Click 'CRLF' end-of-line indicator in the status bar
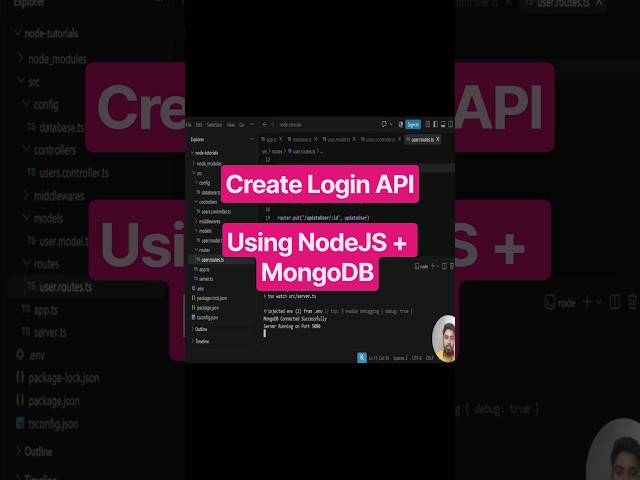Image resolution: width=640 pixels, height=480 pixels. pos(429,358)
